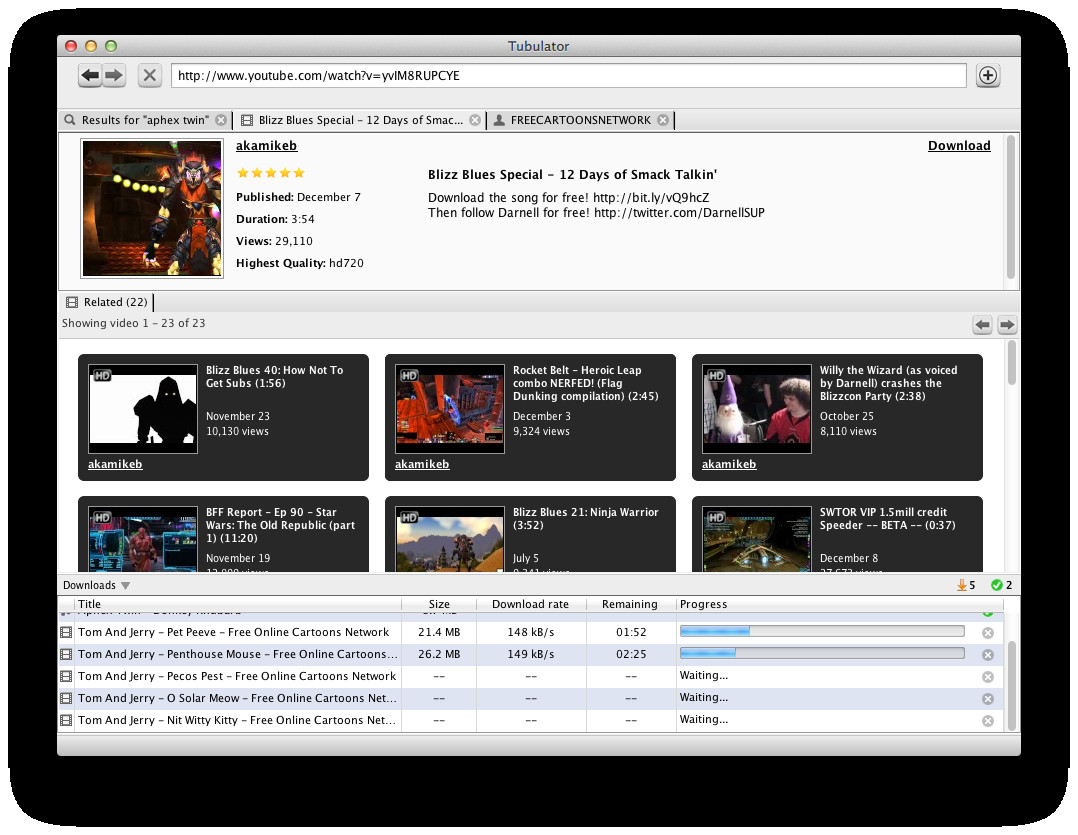The image size is (1078, 835).
Task: Click akamikeb link under Willy the Wizard card
Action: tap(729, 464)
